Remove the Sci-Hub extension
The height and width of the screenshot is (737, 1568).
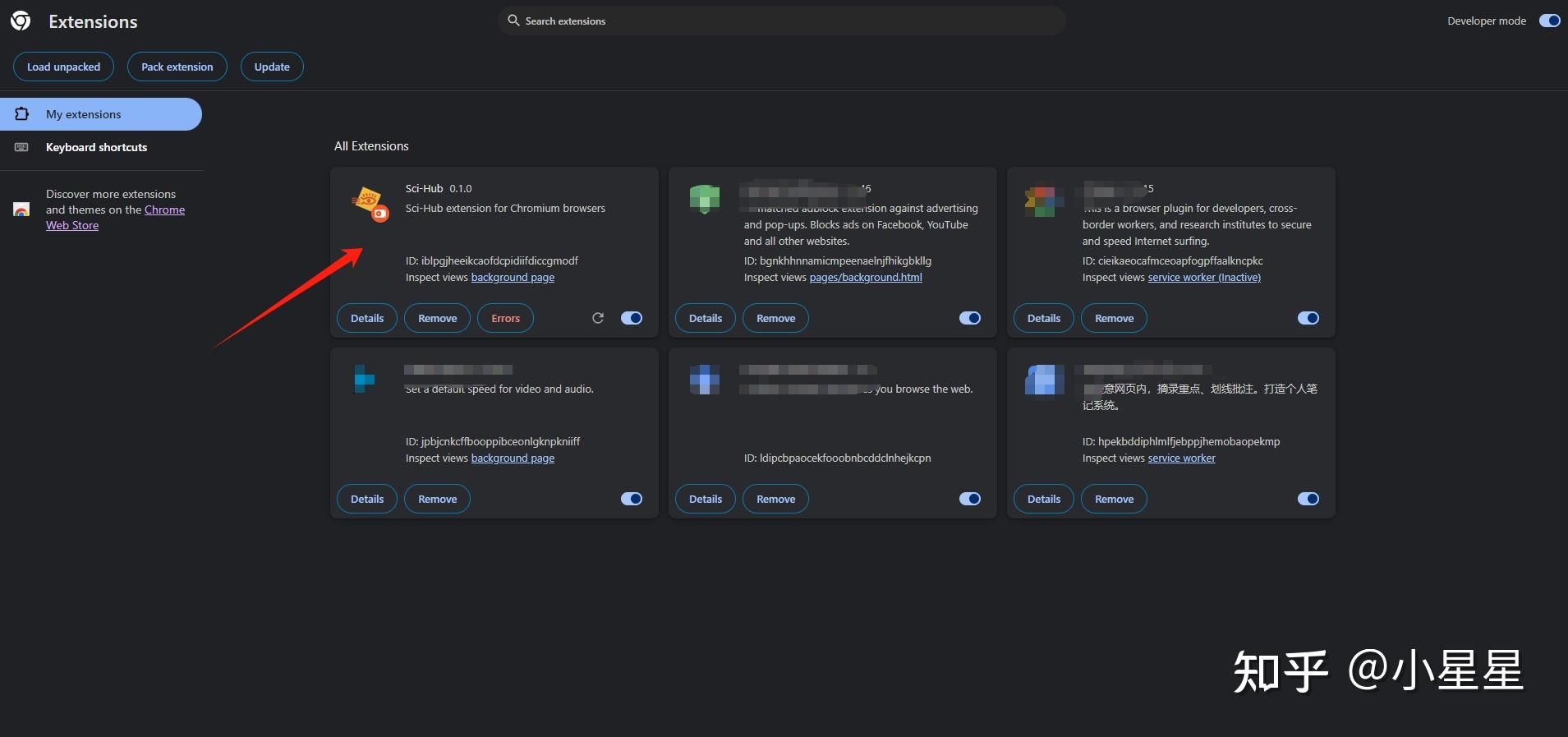point(437,318)
